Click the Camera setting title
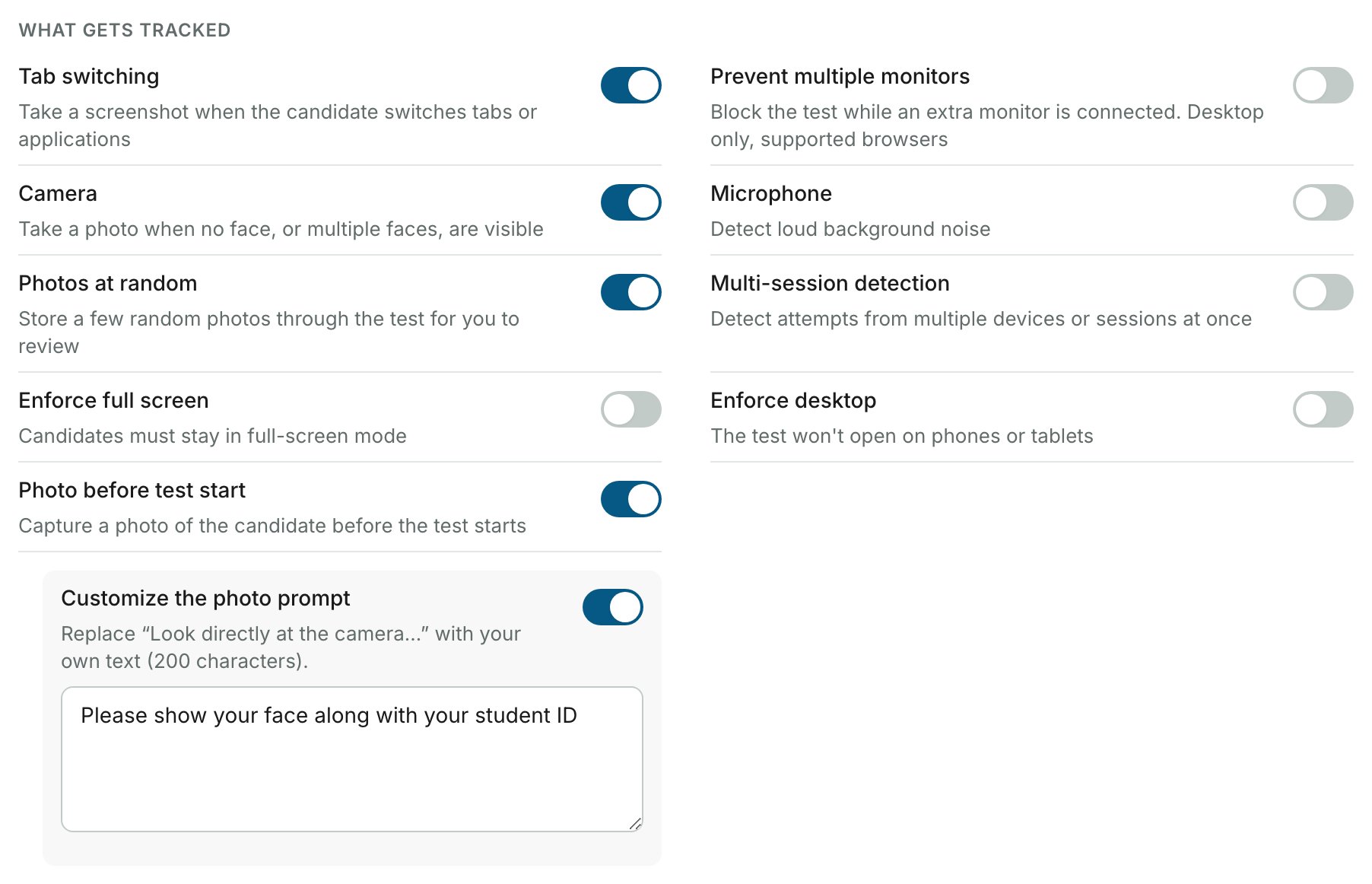The image size is (1372, 884). pos(58,194)
